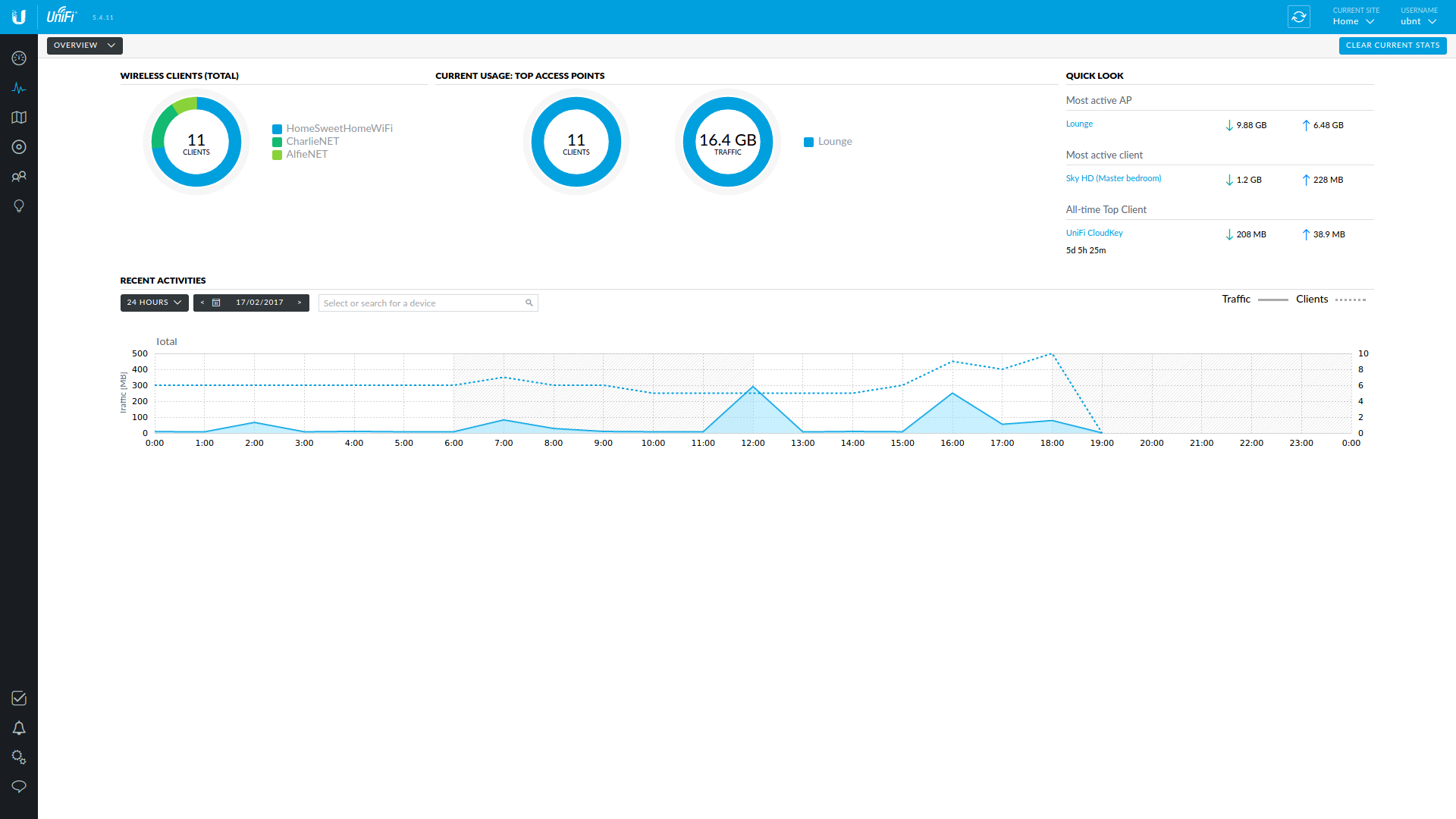
Task: Click the Devices list icon
Action: point(19,147)
